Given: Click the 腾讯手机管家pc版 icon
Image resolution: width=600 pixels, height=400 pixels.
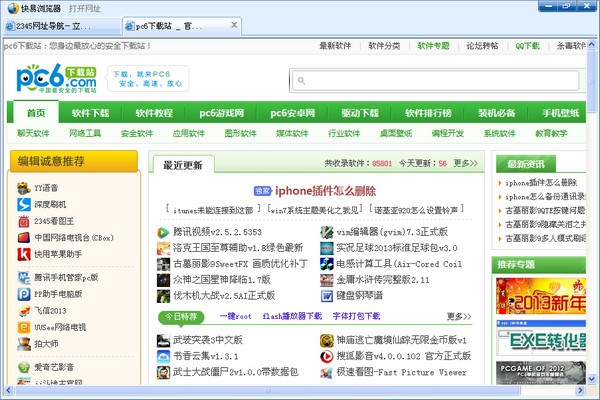Looking at the screenshot, I should coord(24,278).
